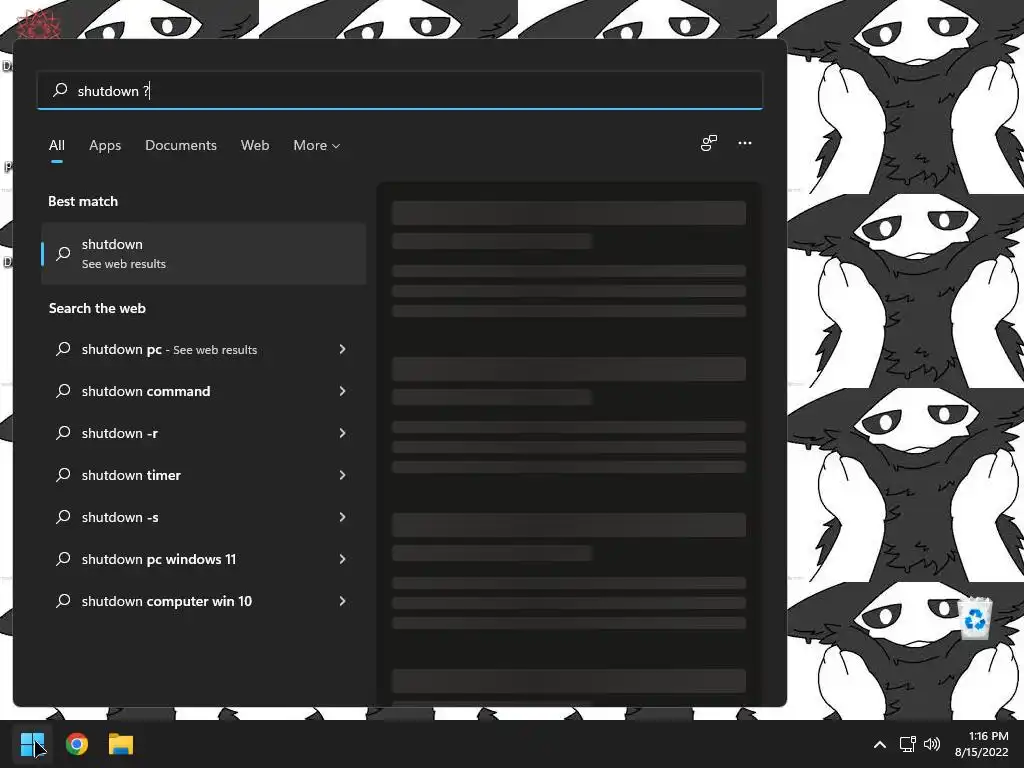Viewport: 1024px width, 768px height.
Task: Open the clock showing 1:16 PM
Action: 988,736
